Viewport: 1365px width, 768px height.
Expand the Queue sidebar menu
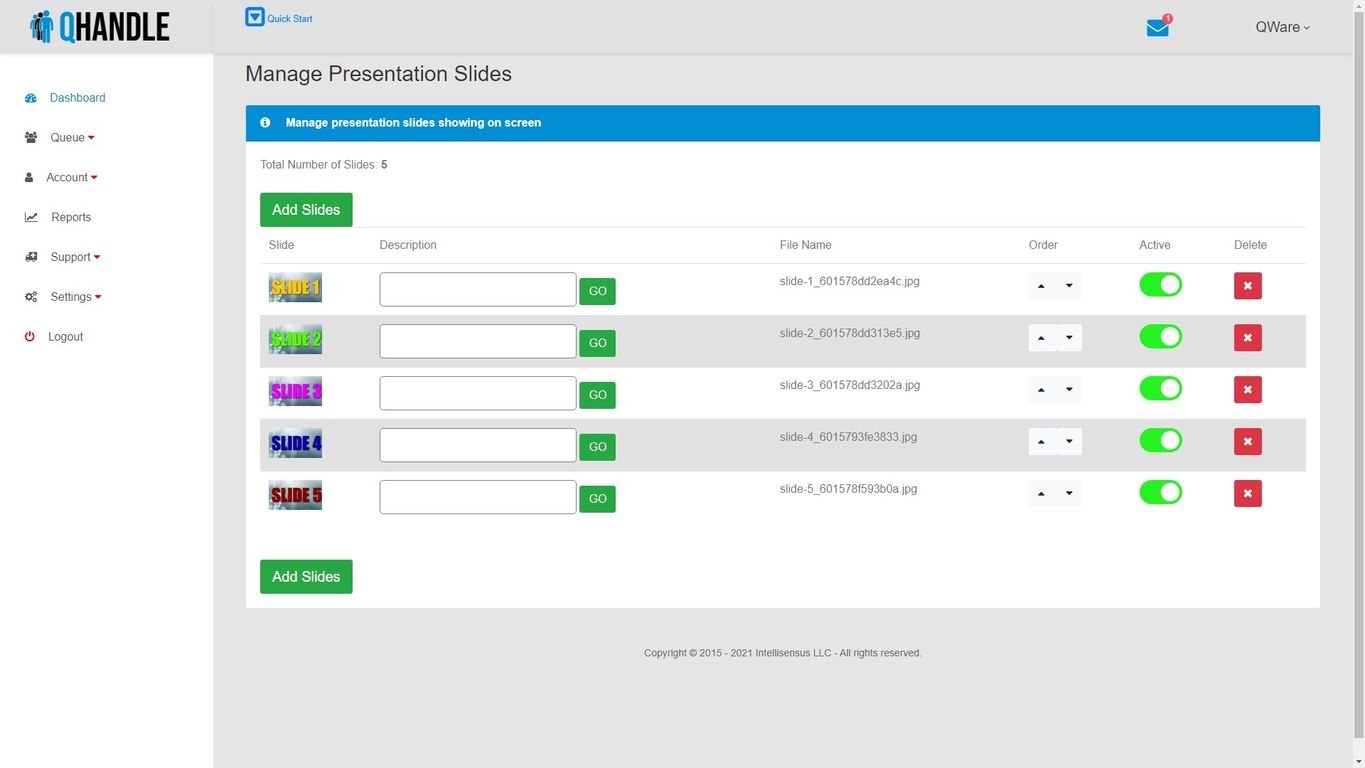(72, 138)
